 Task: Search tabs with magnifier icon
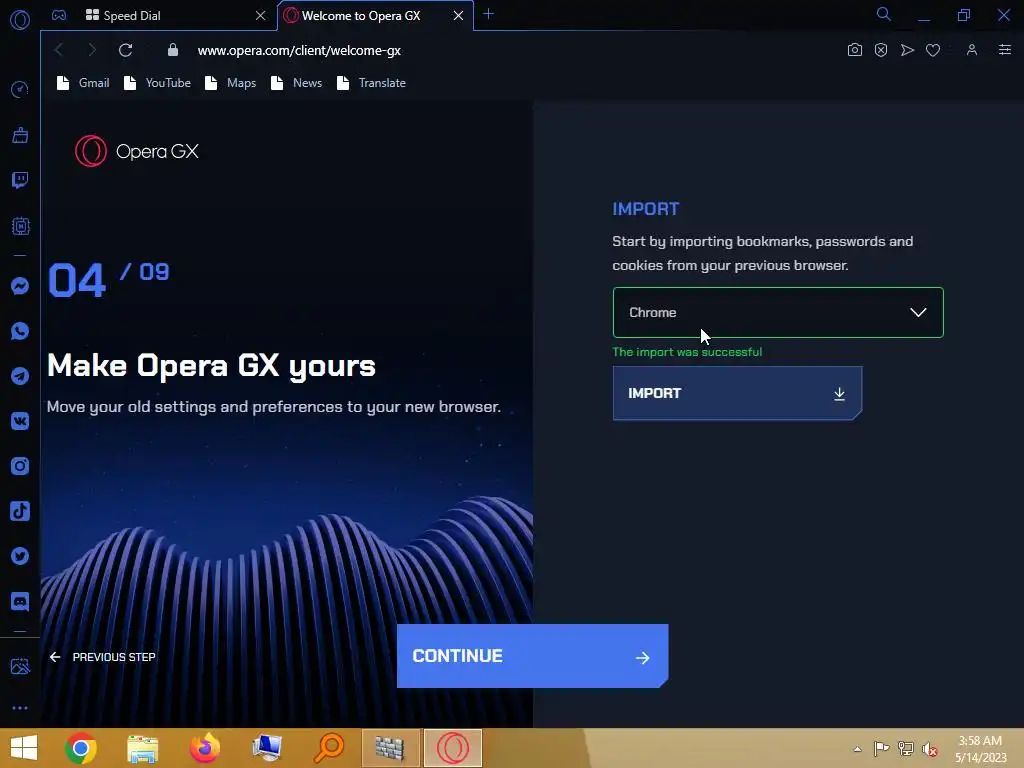(884, 14)
